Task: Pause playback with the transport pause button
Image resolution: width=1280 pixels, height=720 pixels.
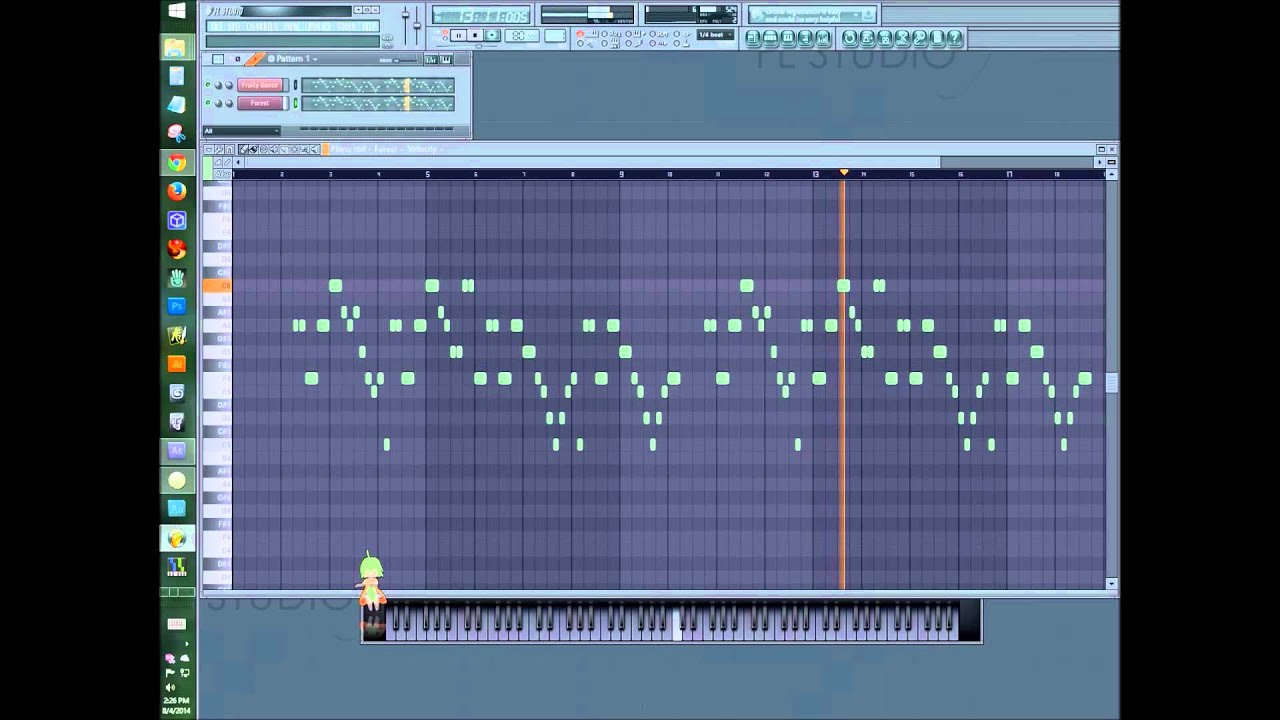Action: 459,36
